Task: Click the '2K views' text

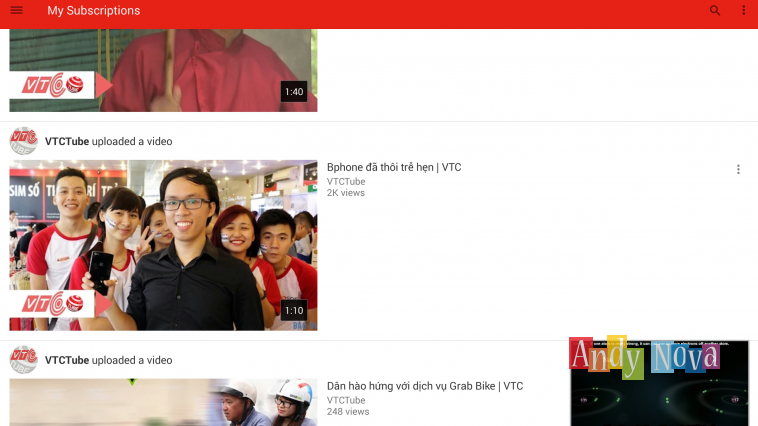Action: click(x=346, y=193)
